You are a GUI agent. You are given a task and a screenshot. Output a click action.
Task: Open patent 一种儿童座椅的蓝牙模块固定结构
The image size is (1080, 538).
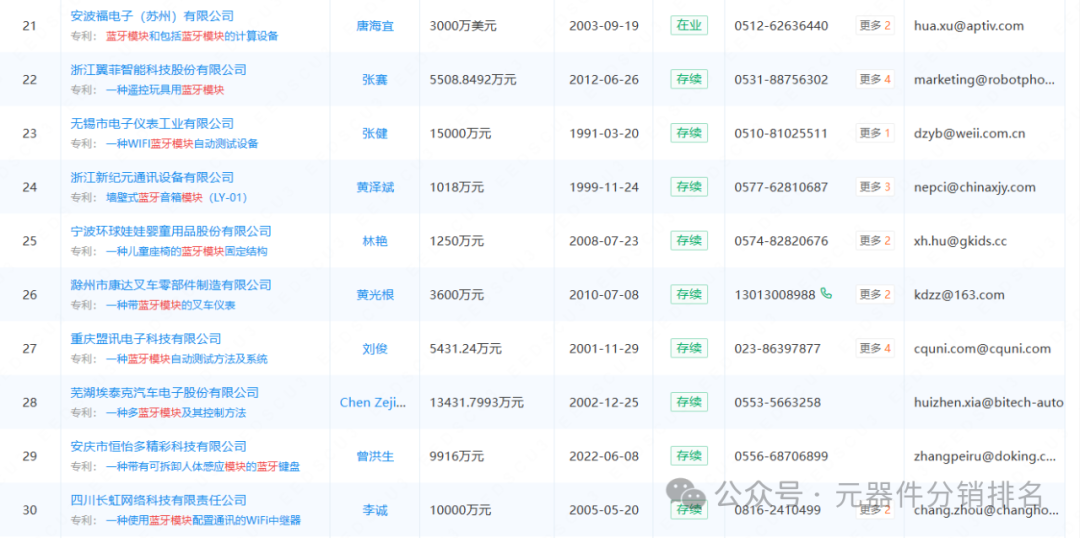[186, 251]
